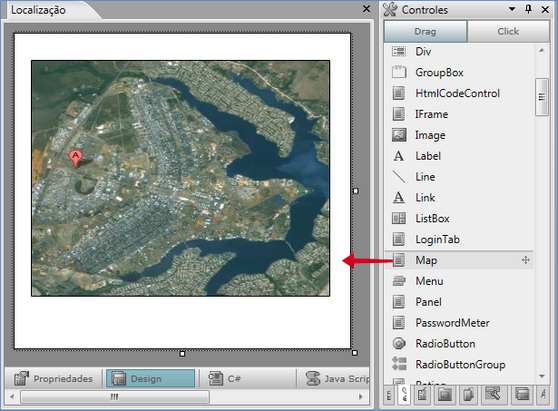
Task: Pin the Controles panel
Action: (528, 9)
